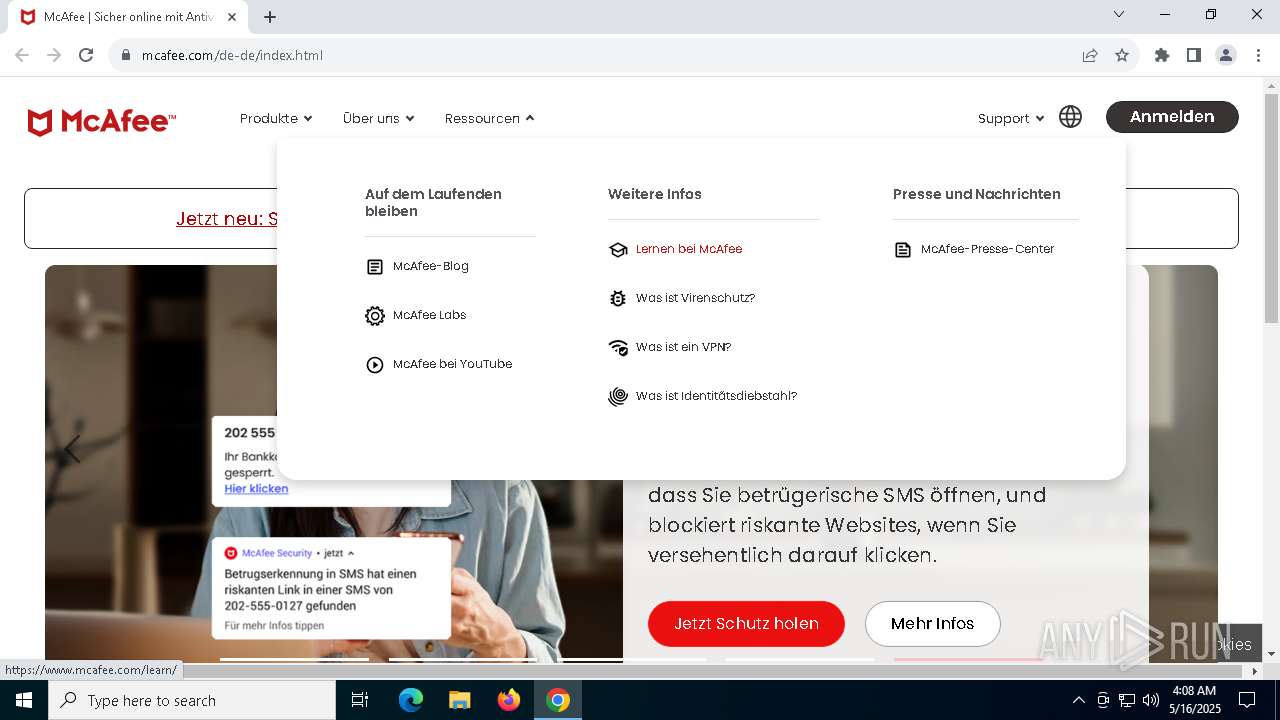This screenshot has width=1280, height=720.
Task: Show hidden system tray icons
Action: [x=1078, y=700]
